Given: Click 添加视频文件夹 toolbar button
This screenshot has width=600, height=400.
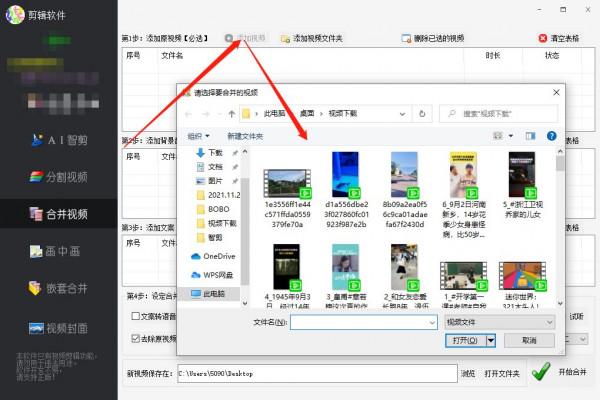Looking at the screenshot, I should coord(312,38).
